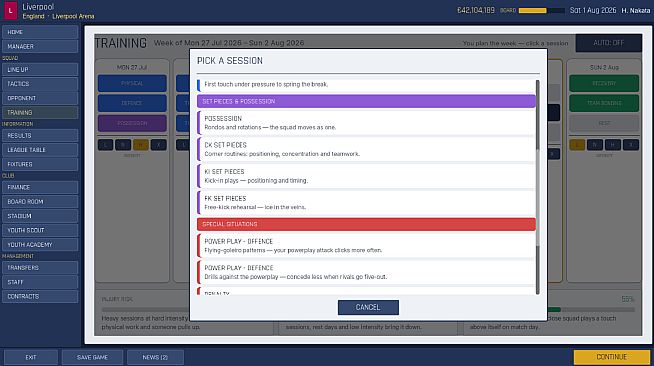Set Sunday intensity to L
This screenshot has height=366, width=654.
[x=577, y=145]
